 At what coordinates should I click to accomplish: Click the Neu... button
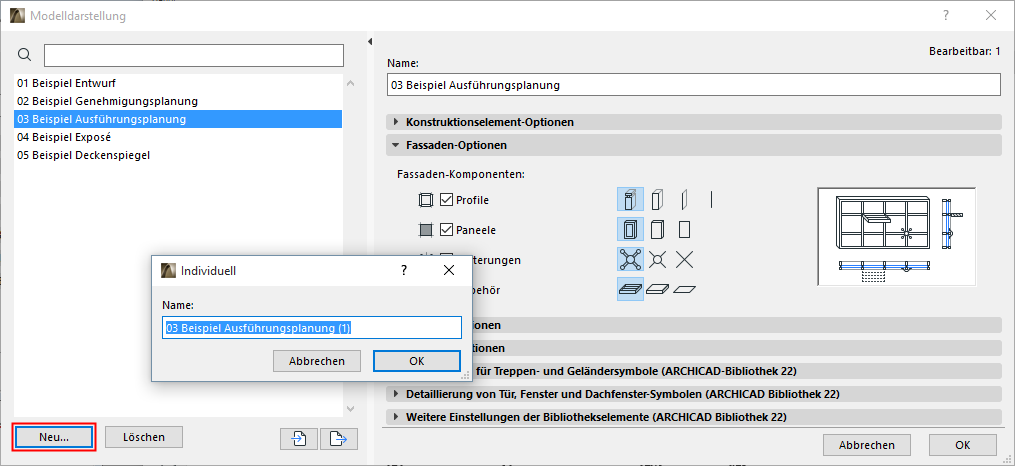(x=54, y=437)
